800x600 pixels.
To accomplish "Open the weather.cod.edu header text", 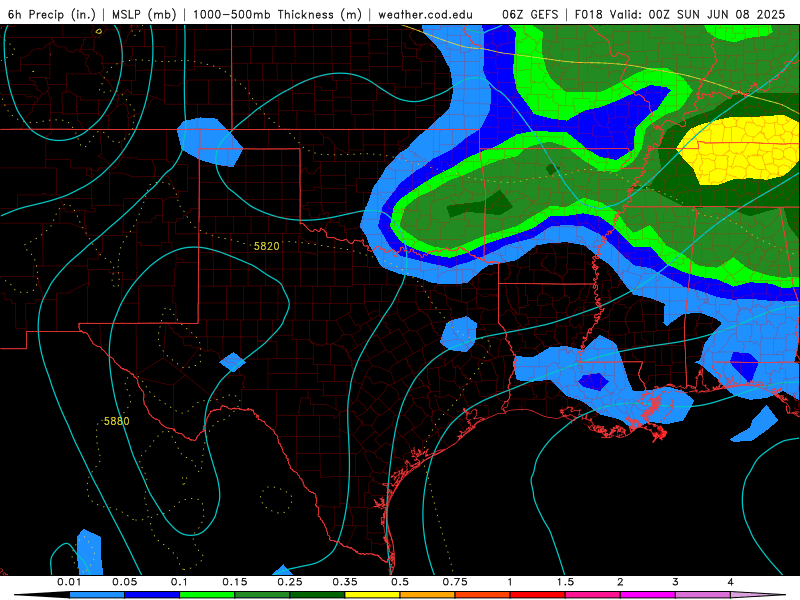I will [425, 14].
